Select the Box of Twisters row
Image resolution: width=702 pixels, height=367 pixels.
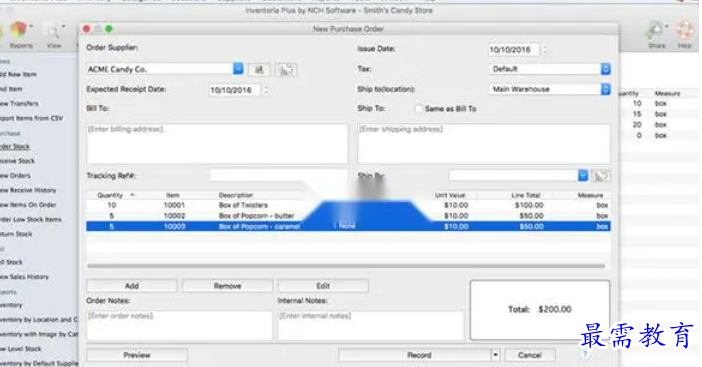coord(348,205)
